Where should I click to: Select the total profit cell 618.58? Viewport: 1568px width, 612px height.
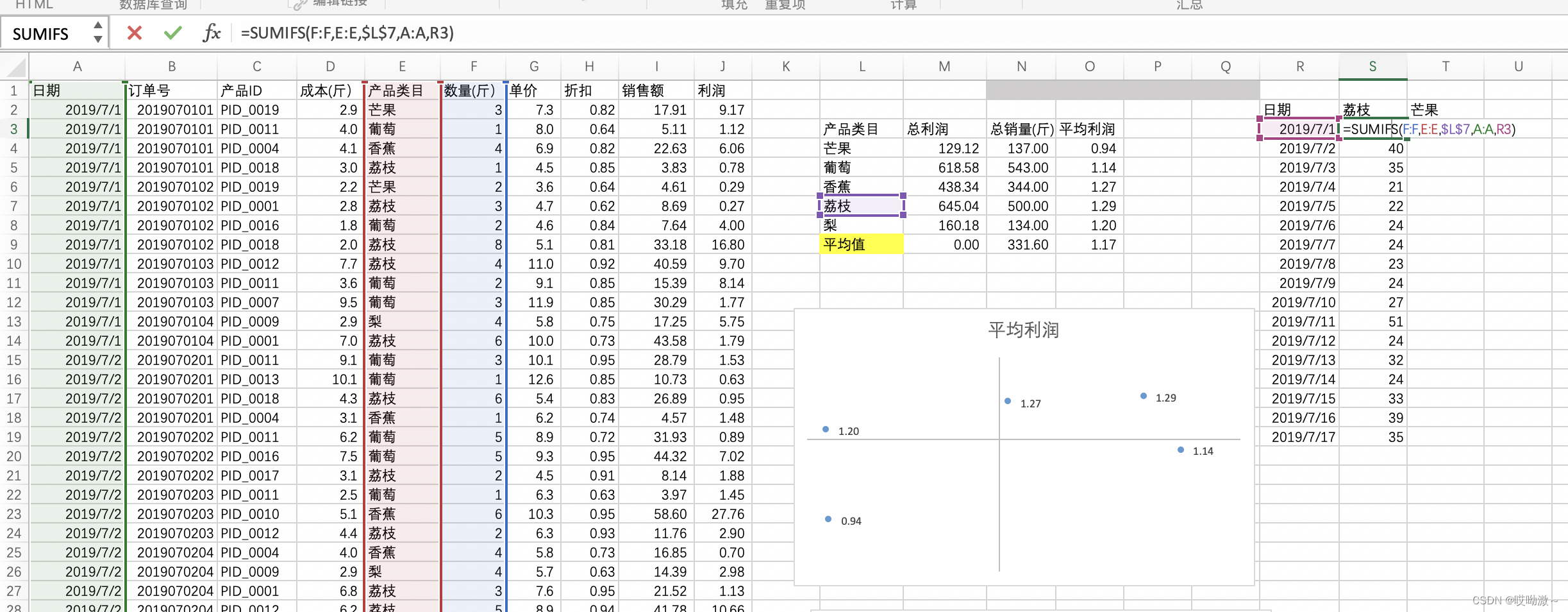click(944, 167)
